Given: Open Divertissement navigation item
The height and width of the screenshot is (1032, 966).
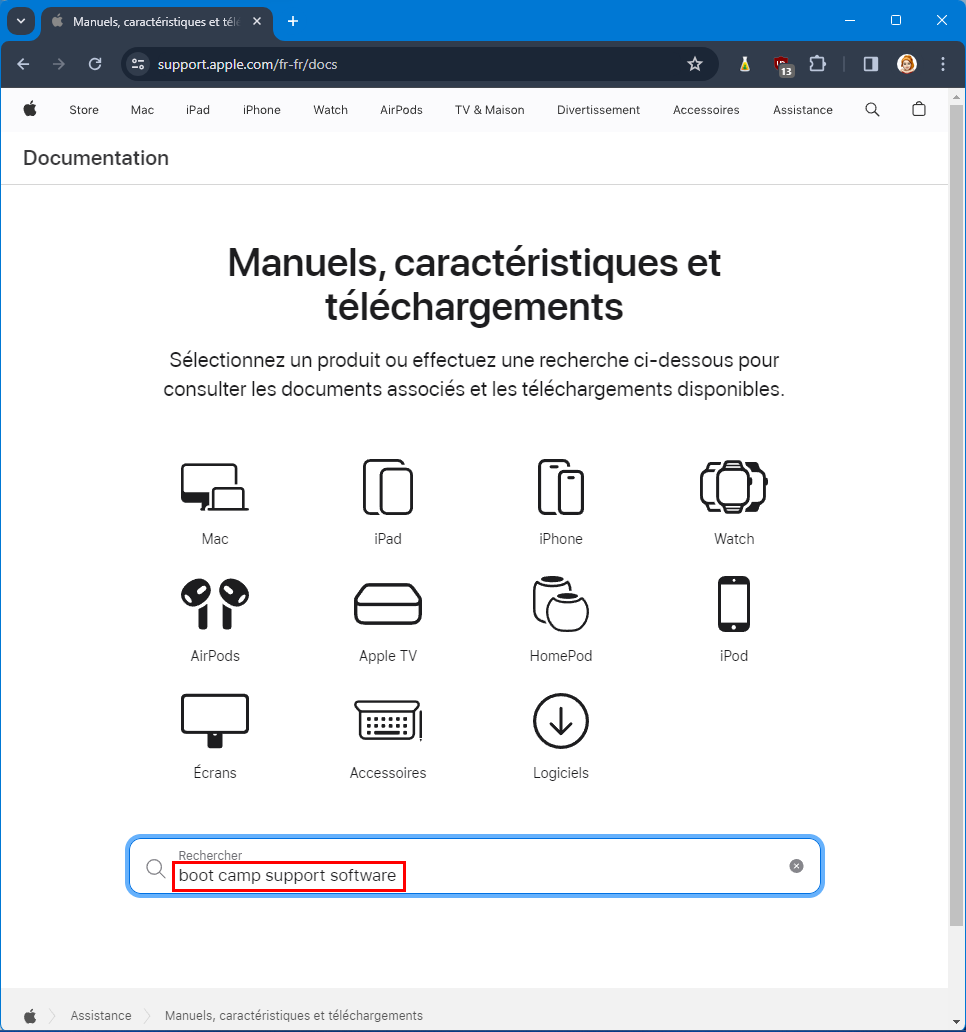Looking at the screenshot, I should [598, 110].
